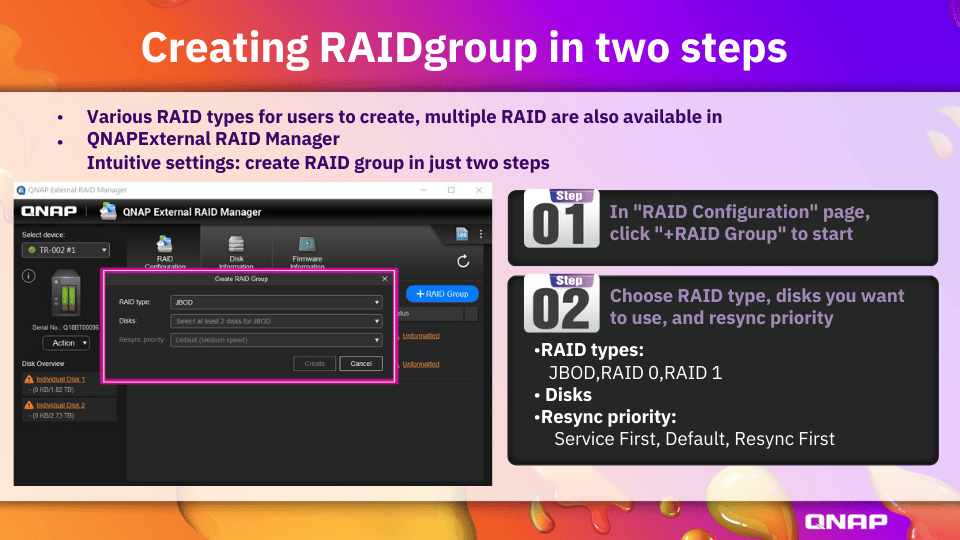
Task: Click the QNAP window title bar icon
Action: [x=21, y=190]
